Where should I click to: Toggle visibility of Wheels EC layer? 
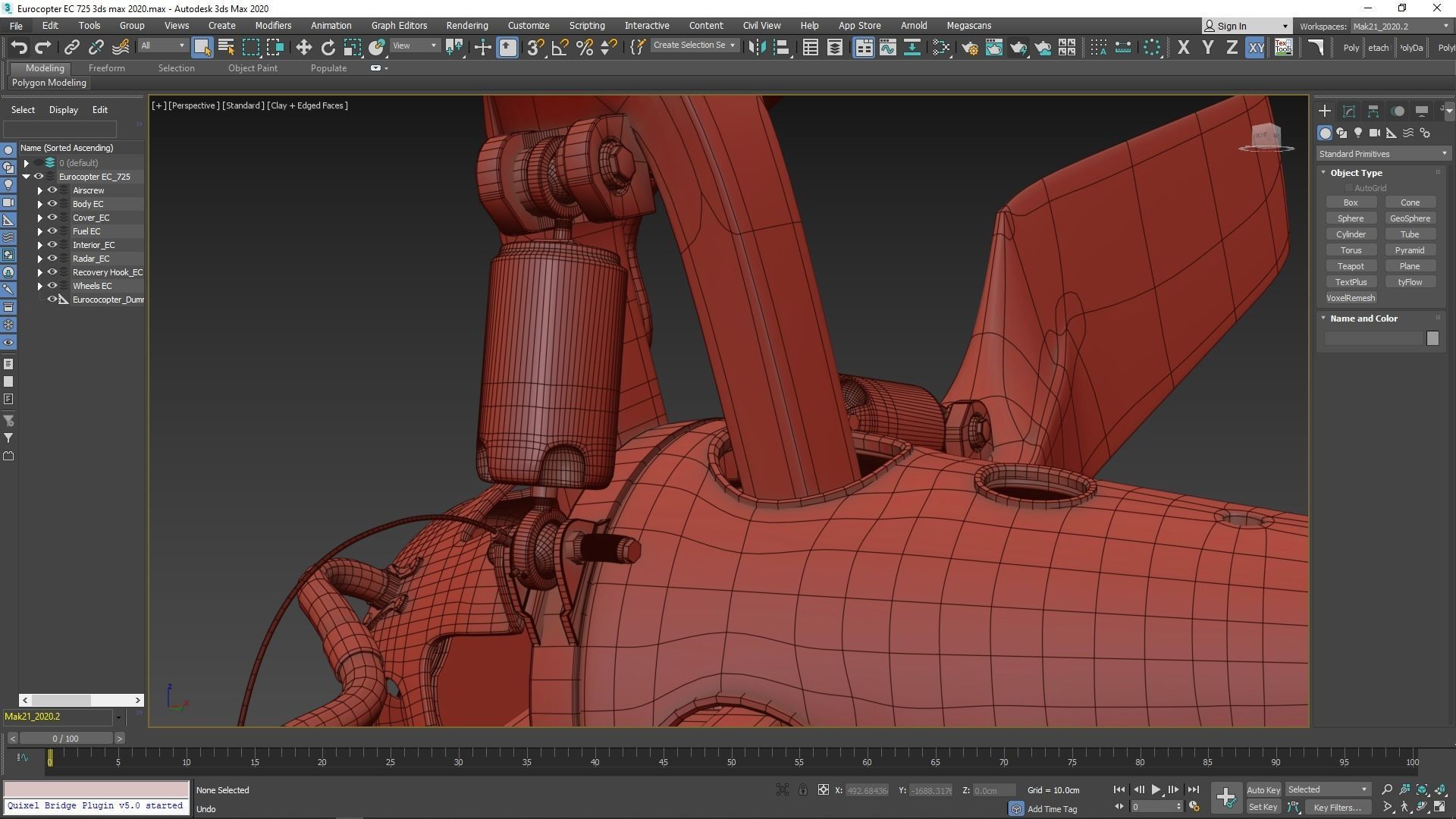[x=52, y=286]
